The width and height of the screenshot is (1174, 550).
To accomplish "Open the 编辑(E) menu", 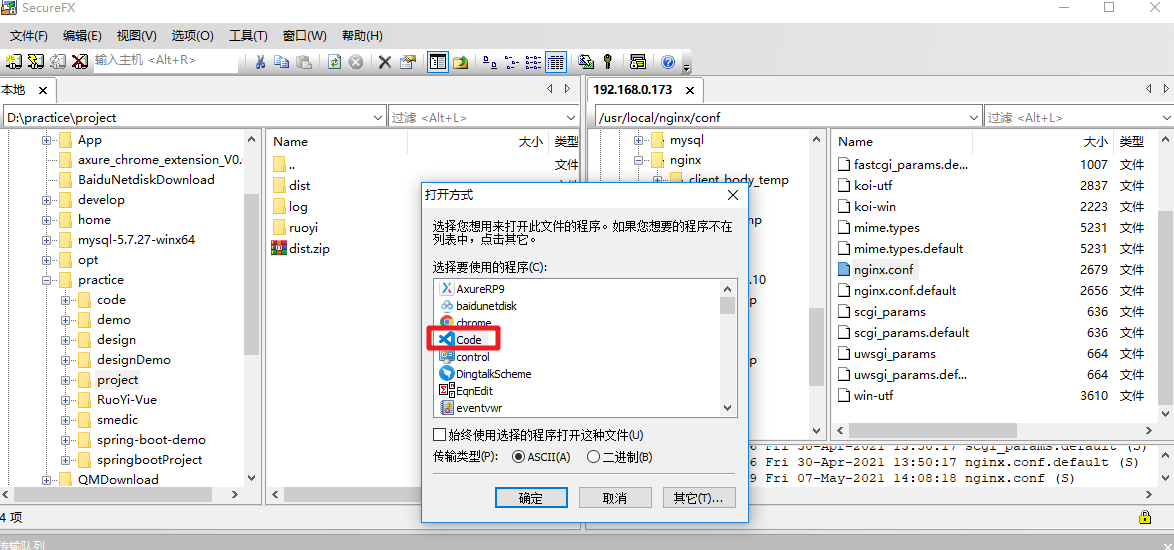I will click(82, 35).
